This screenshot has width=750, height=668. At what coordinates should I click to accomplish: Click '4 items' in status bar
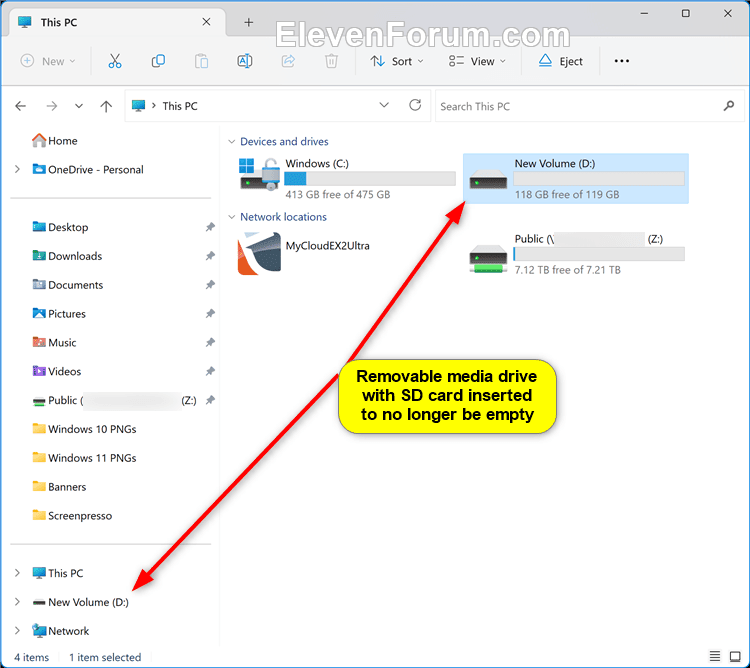(x=32, y=657)
